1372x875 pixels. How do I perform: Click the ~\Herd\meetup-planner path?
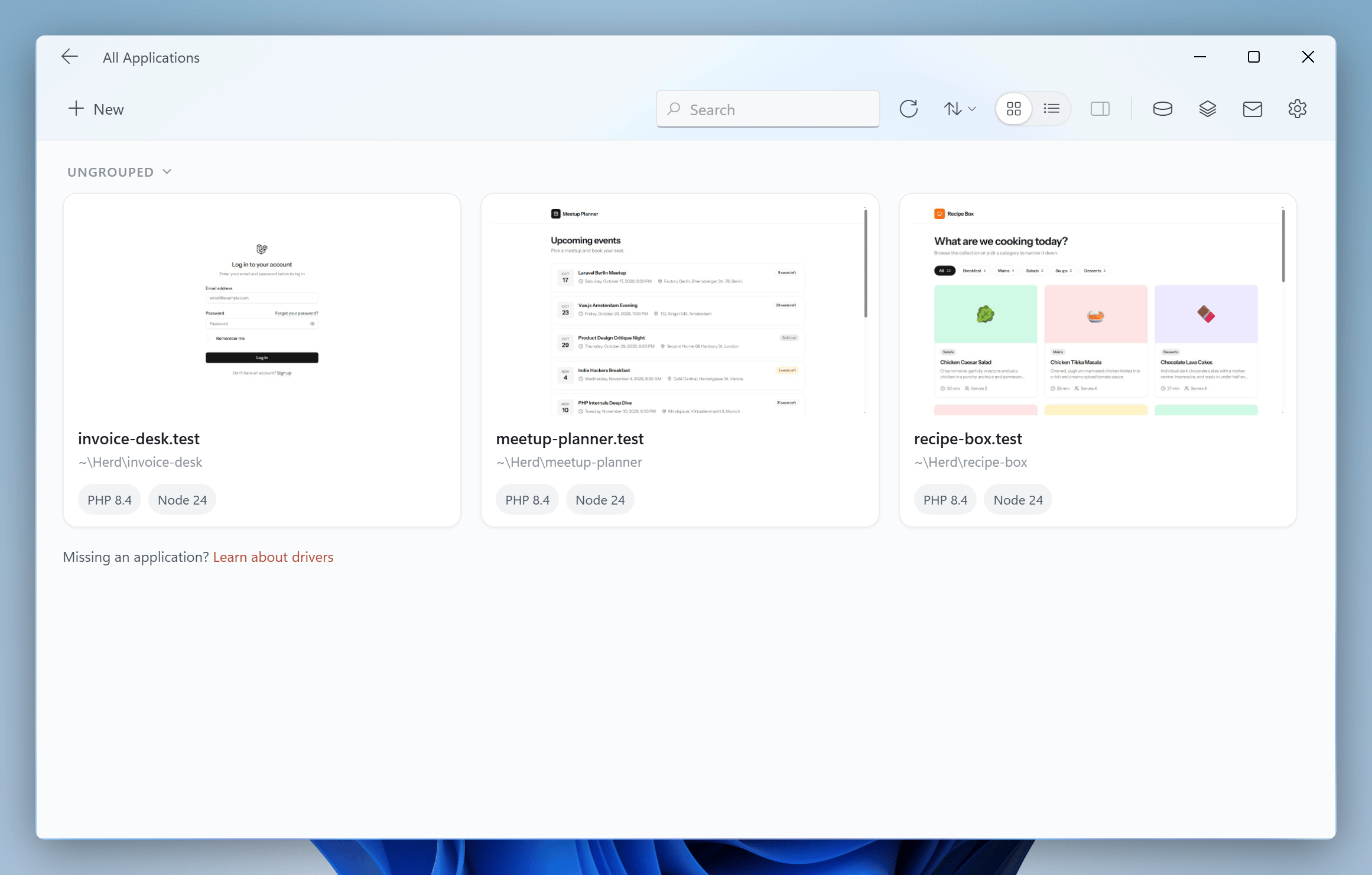(x=569, y=462)
